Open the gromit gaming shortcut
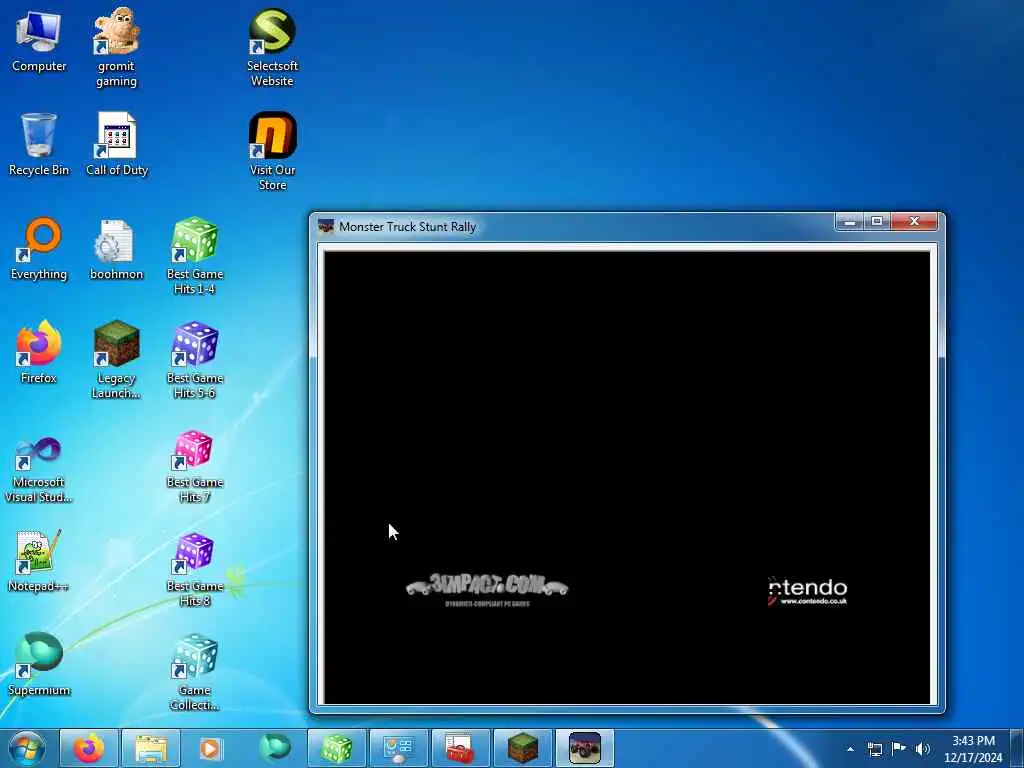 116,47
